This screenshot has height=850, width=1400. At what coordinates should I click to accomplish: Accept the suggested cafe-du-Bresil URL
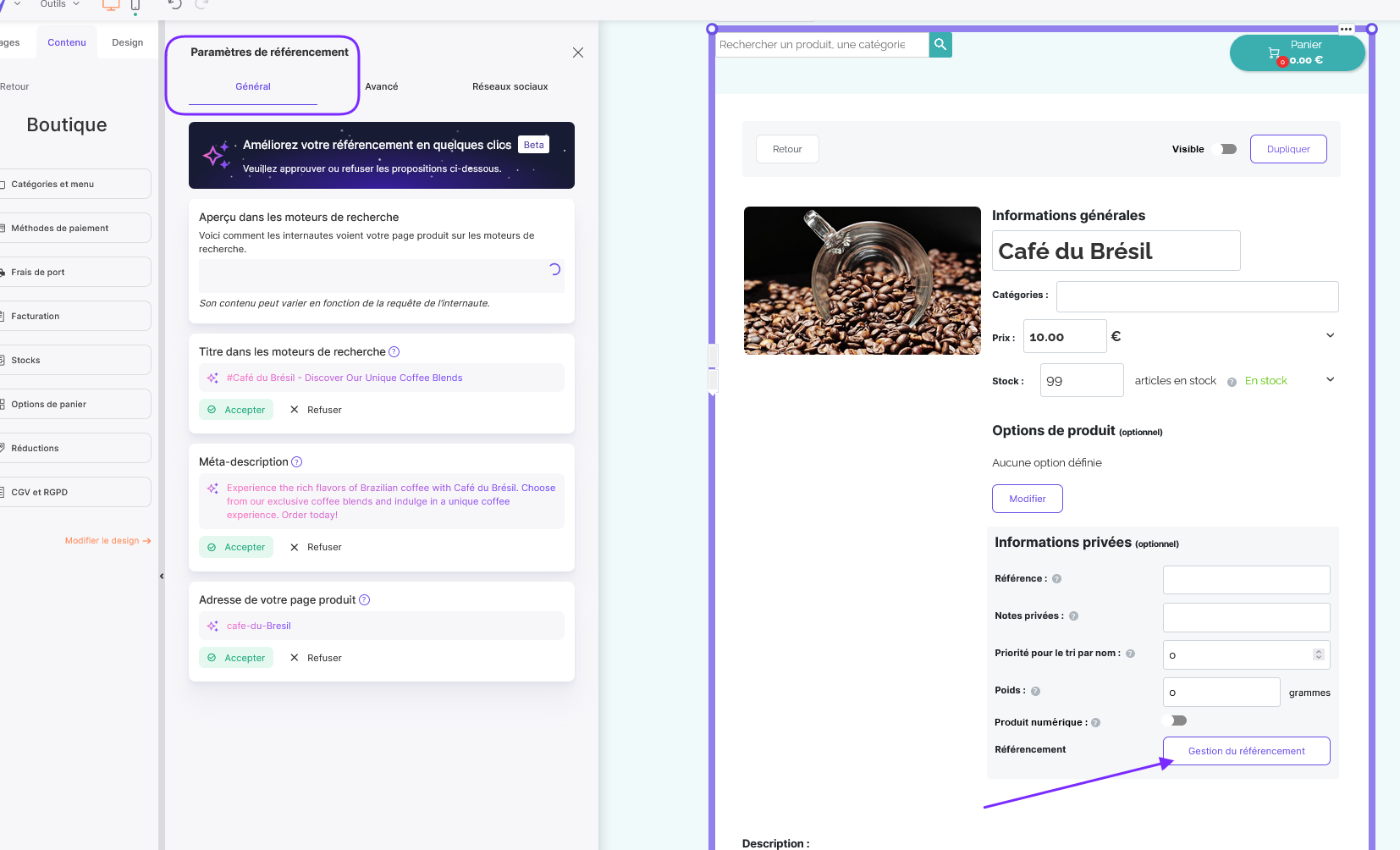[x=236, y=658]
